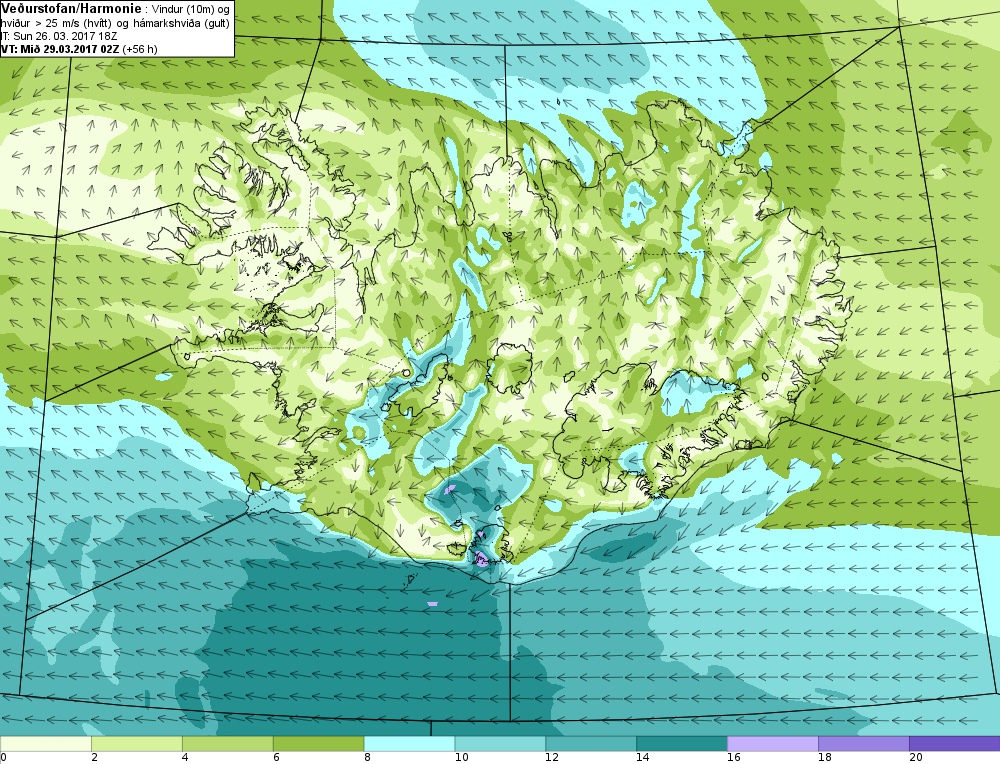This screenshot has width=1000, height=764.
Task: Select the cyan 10–12 m/s legend swatch
Action: pos(500,744)
